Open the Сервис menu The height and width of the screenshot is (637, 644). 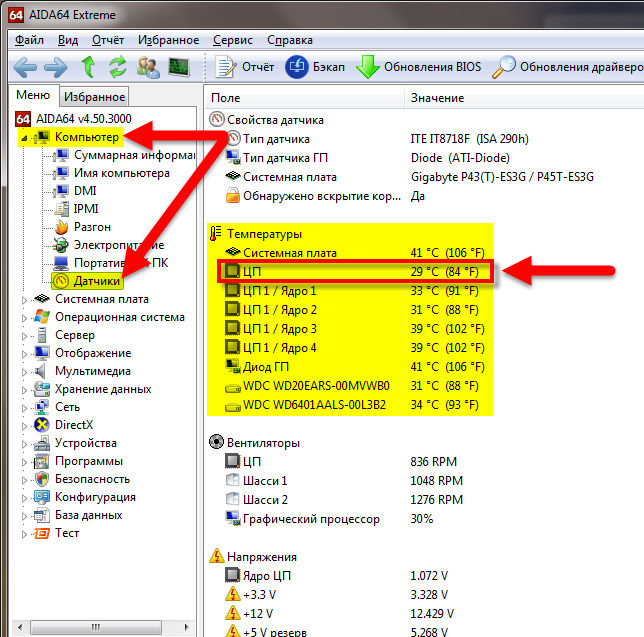click(x=232, y=40)
